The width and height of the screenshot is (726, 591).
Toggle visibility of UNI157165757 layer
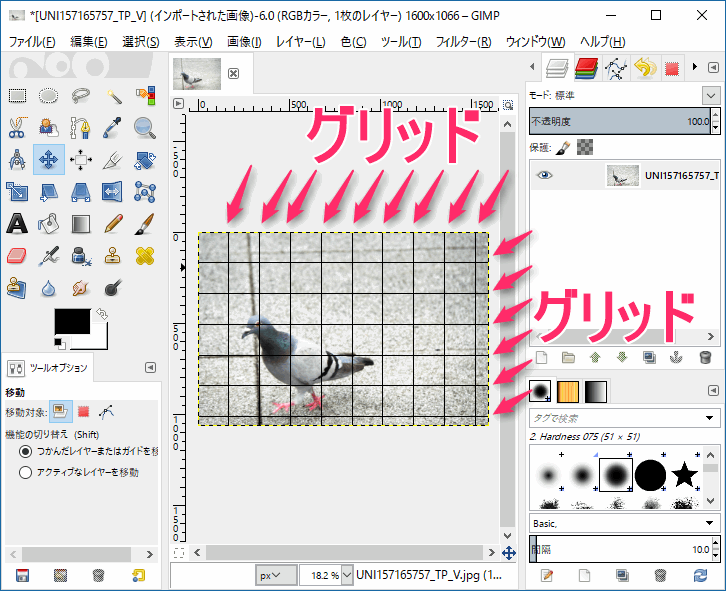click(544, 175)
